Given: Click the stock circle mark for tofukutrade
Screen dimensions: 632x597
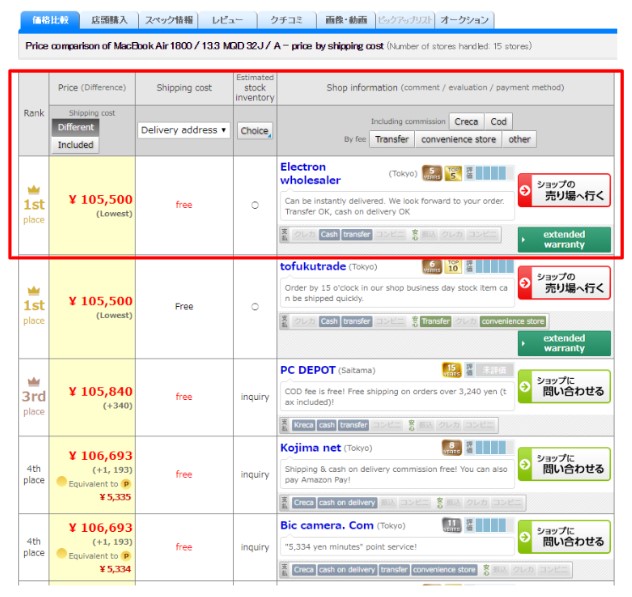Looking at the screenshot, I should 255,307.
